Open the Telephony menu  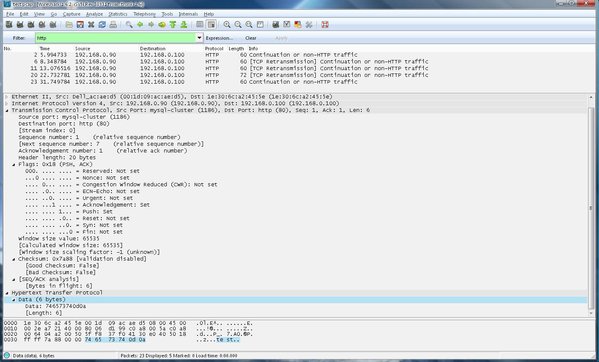click(144, 14)
